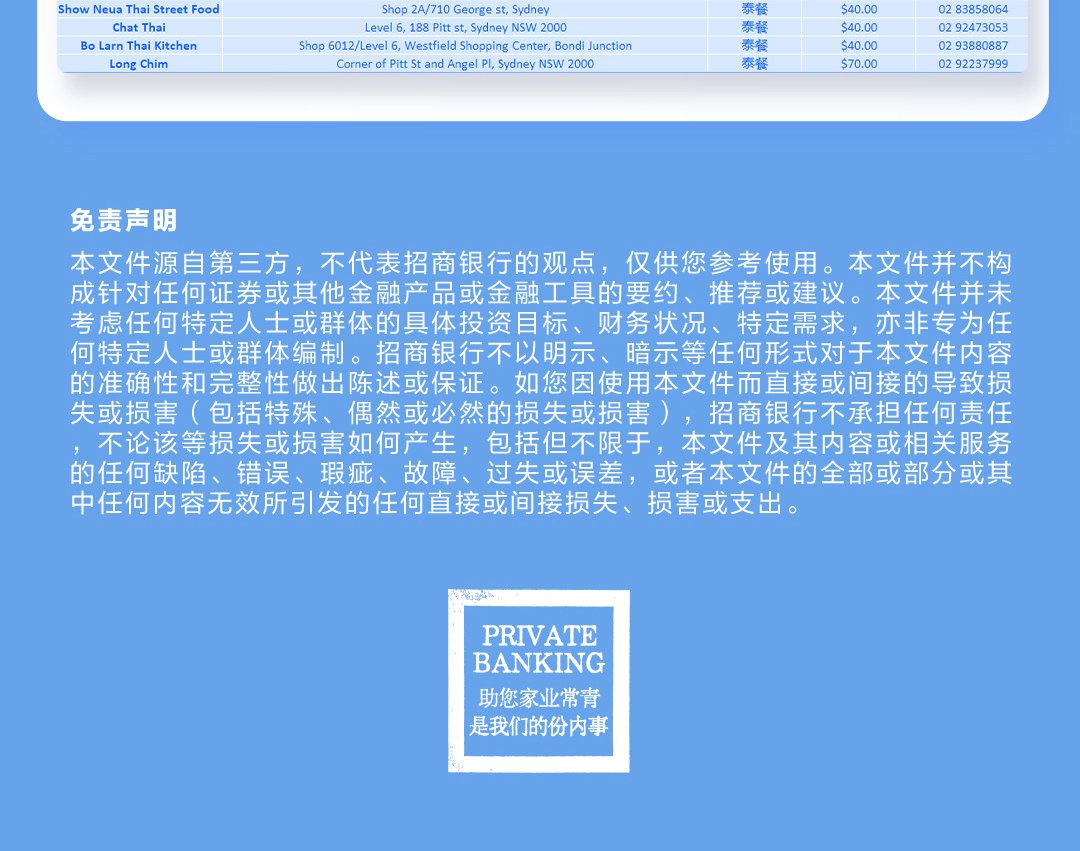Image resolution: width=1080 pixels, height=851 pixels.
Task: Select the Shop 2A/710 George st address
Action: [465, 9]
